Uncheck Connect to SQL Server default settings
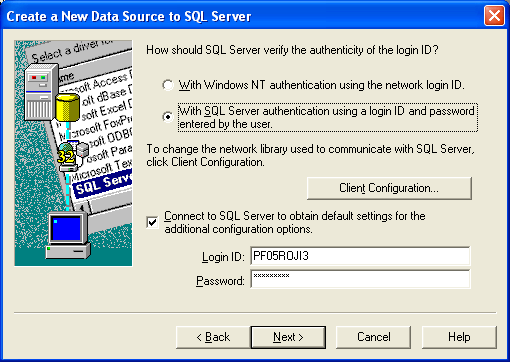This screenshot has height=362, width=510. 152,222
